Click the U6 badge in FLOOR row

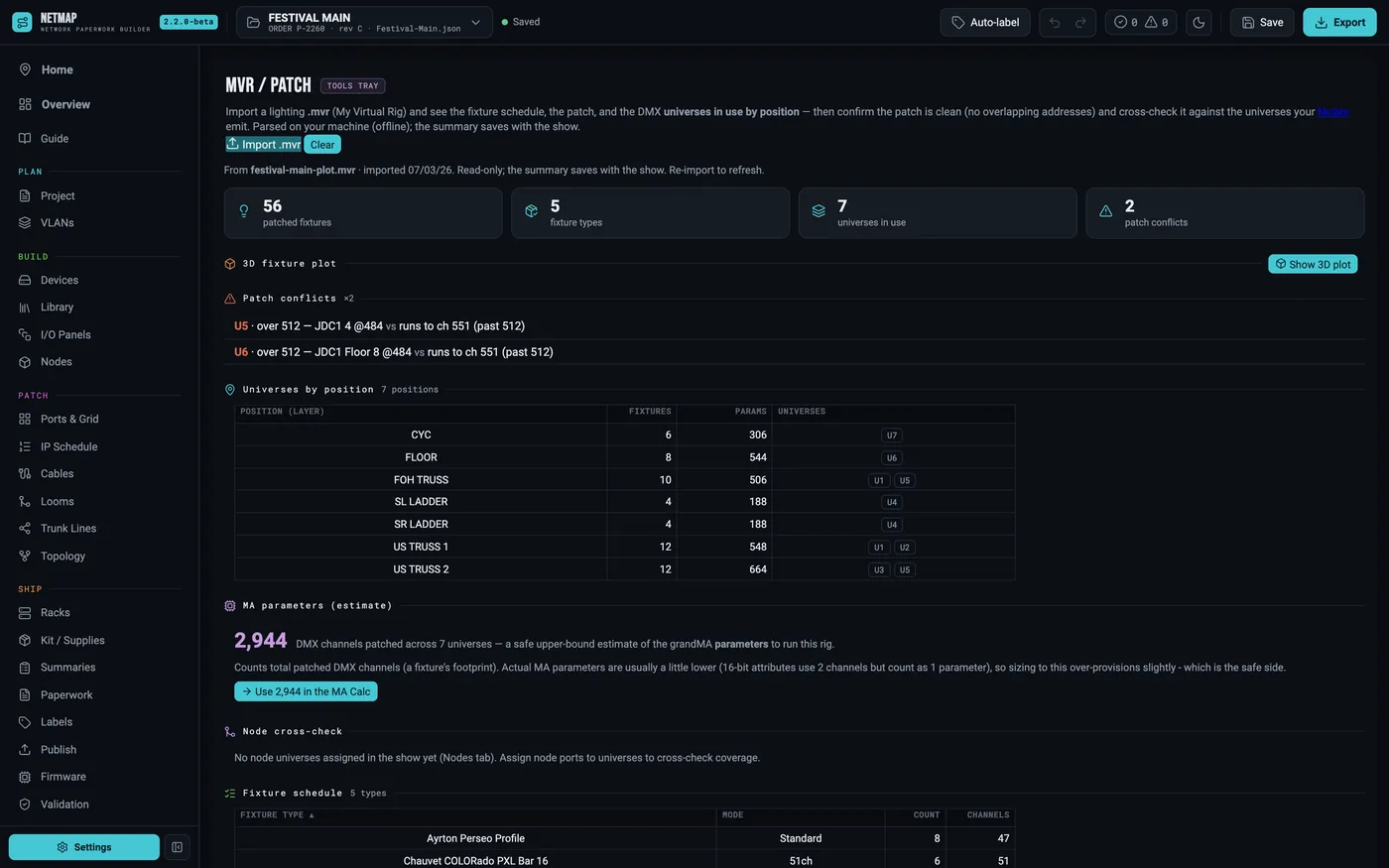(892, 457)
